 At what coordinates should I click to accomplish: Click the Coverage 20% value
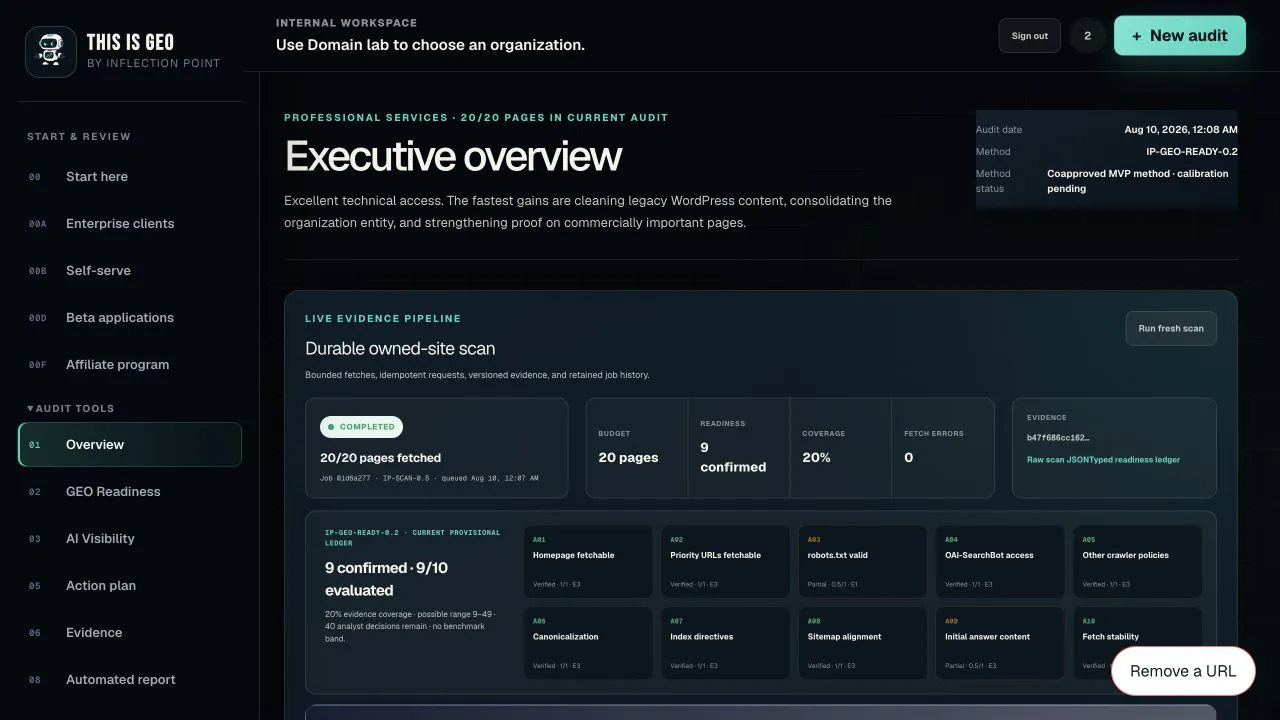pos(816,457)
